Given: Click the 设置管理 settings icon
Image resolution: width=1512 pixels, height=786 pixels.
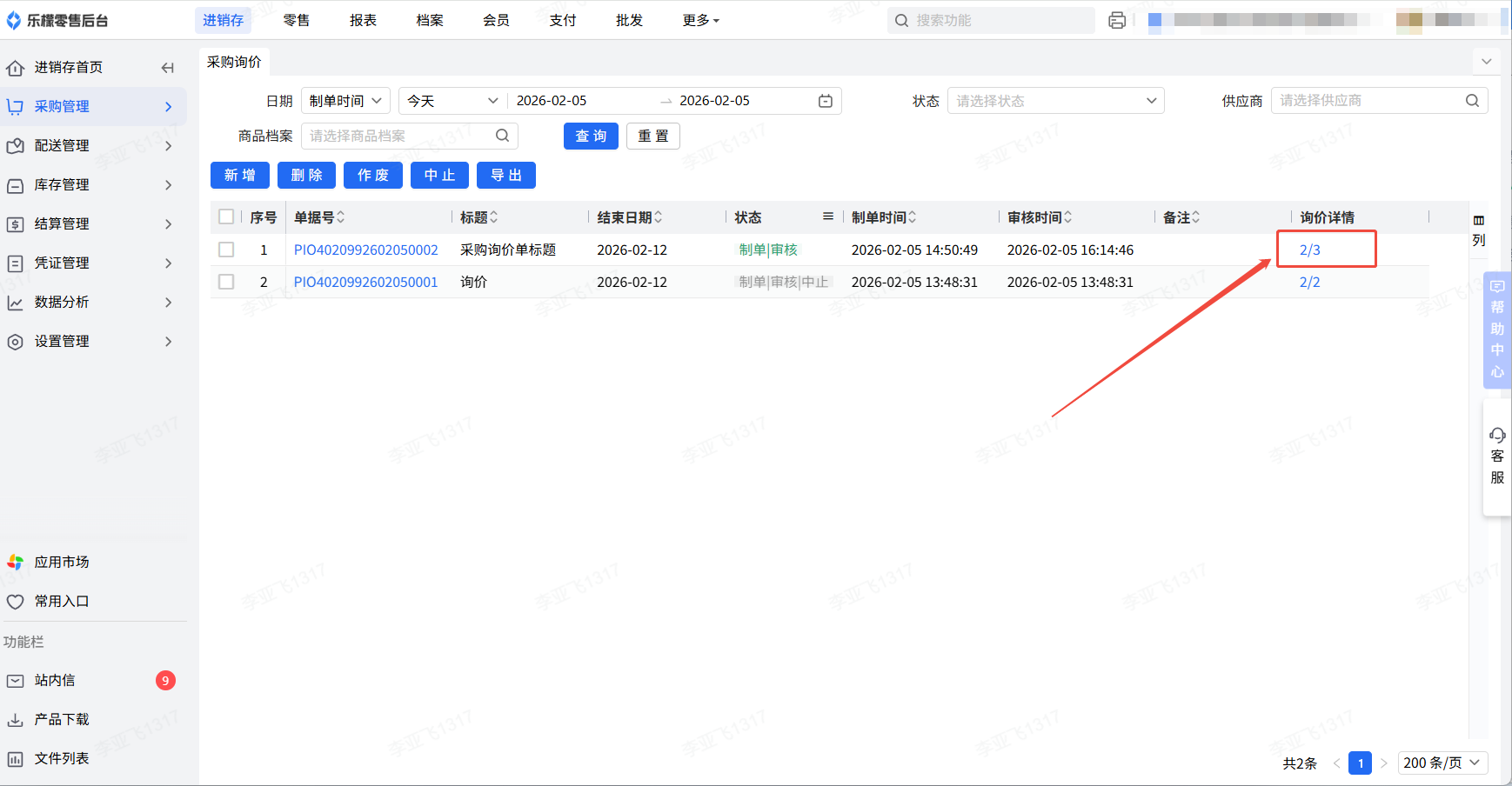Looking at the screenshot, I should [x=15, y=342].
